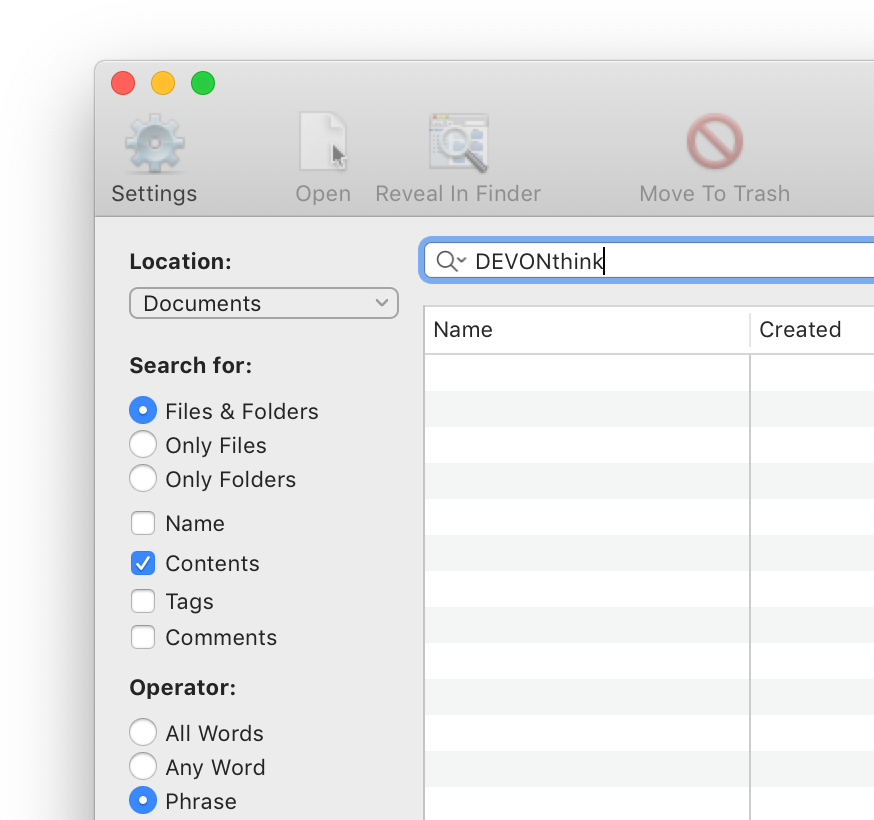Select the Only Files option
The width and height of the screenshot is (874, 820).
pos(143,445)
